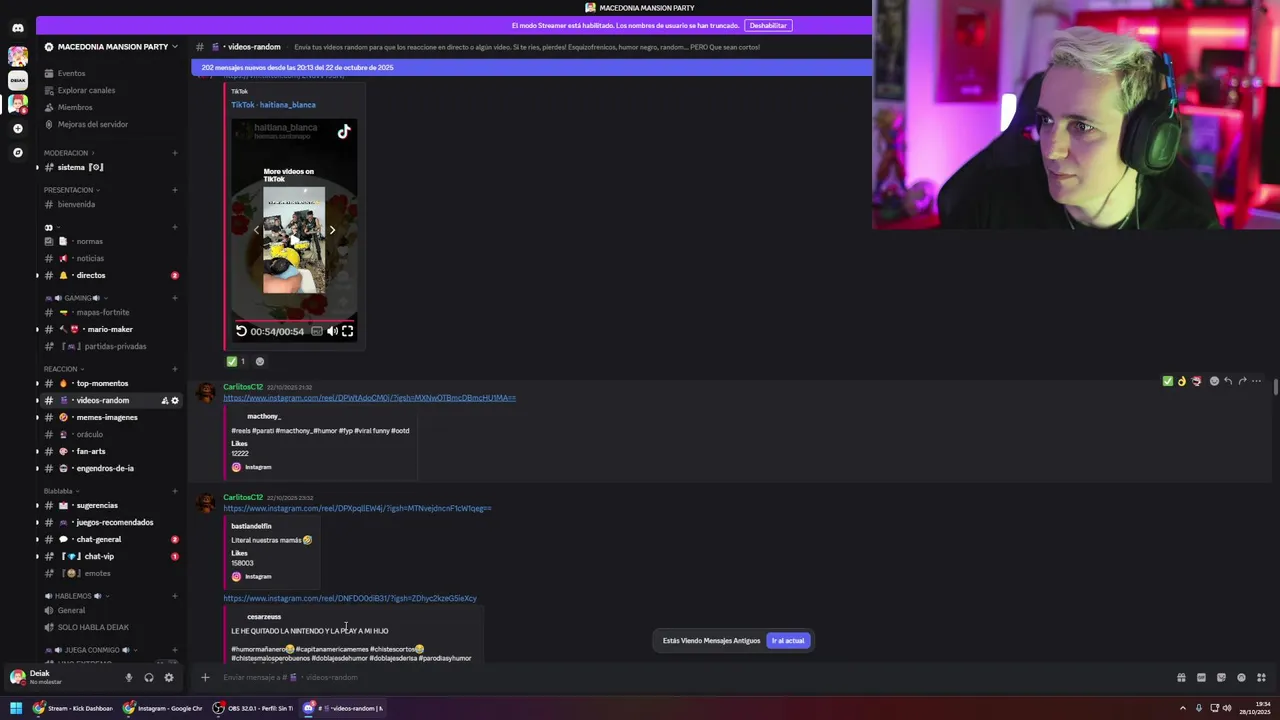Collapse the GAMING category
The height and width of the screenshot is (720, 1280).
(x=77, y=298)
